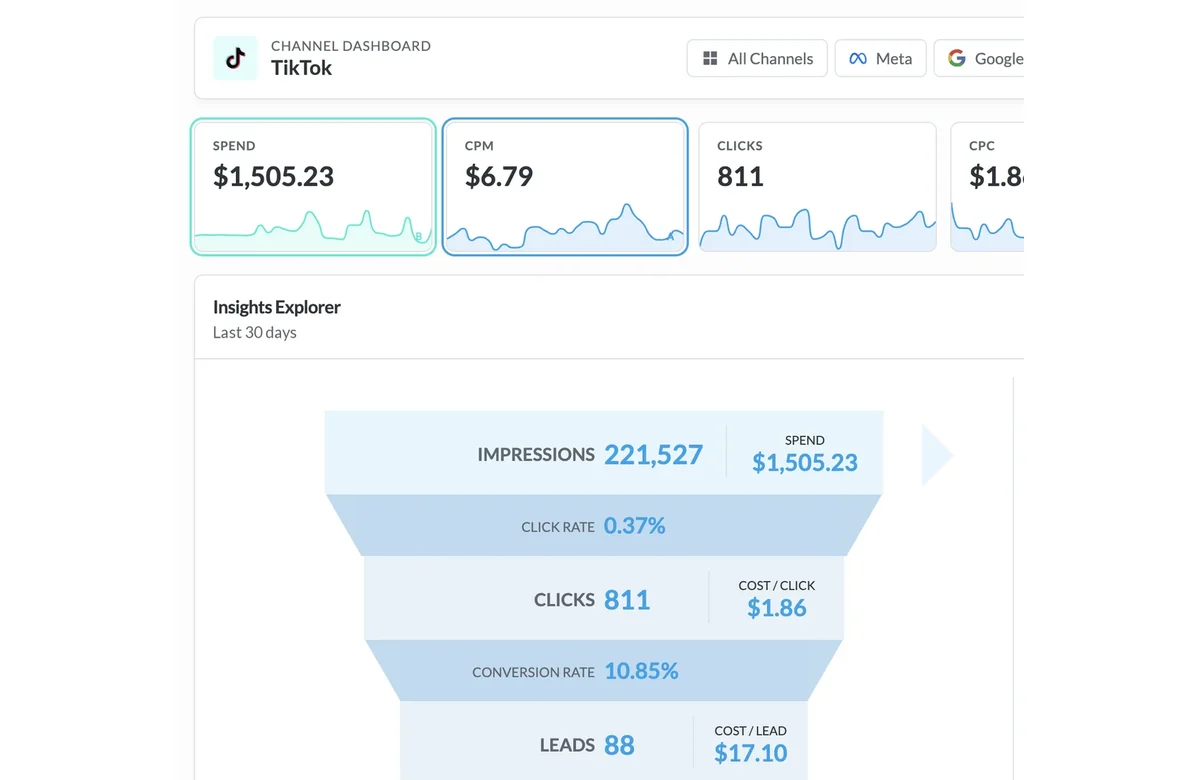
Task: Click the IMPRESSIONS 221,527 value
Action: tap(653, 455)
